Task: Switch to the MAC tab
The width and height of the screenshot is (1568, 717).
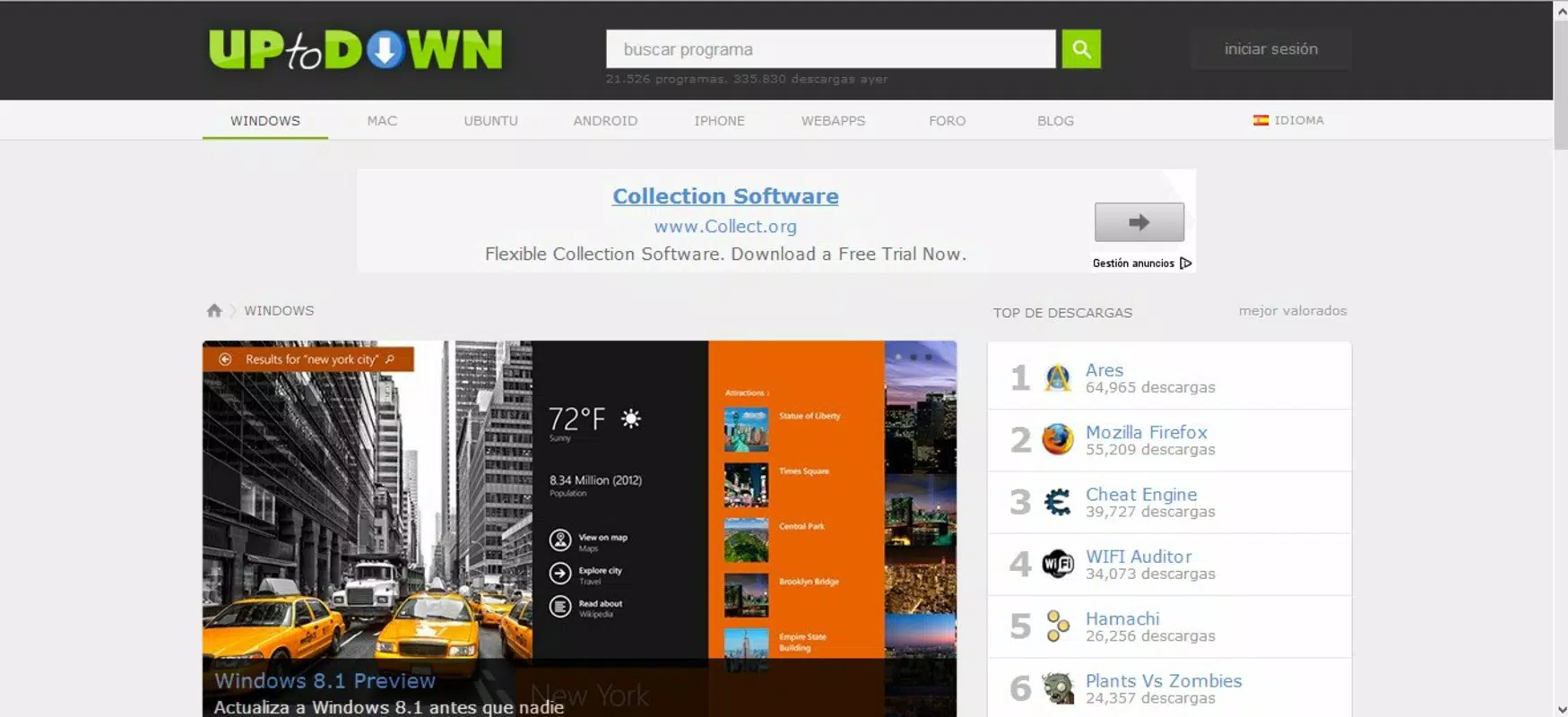Action: coord(382,121)
